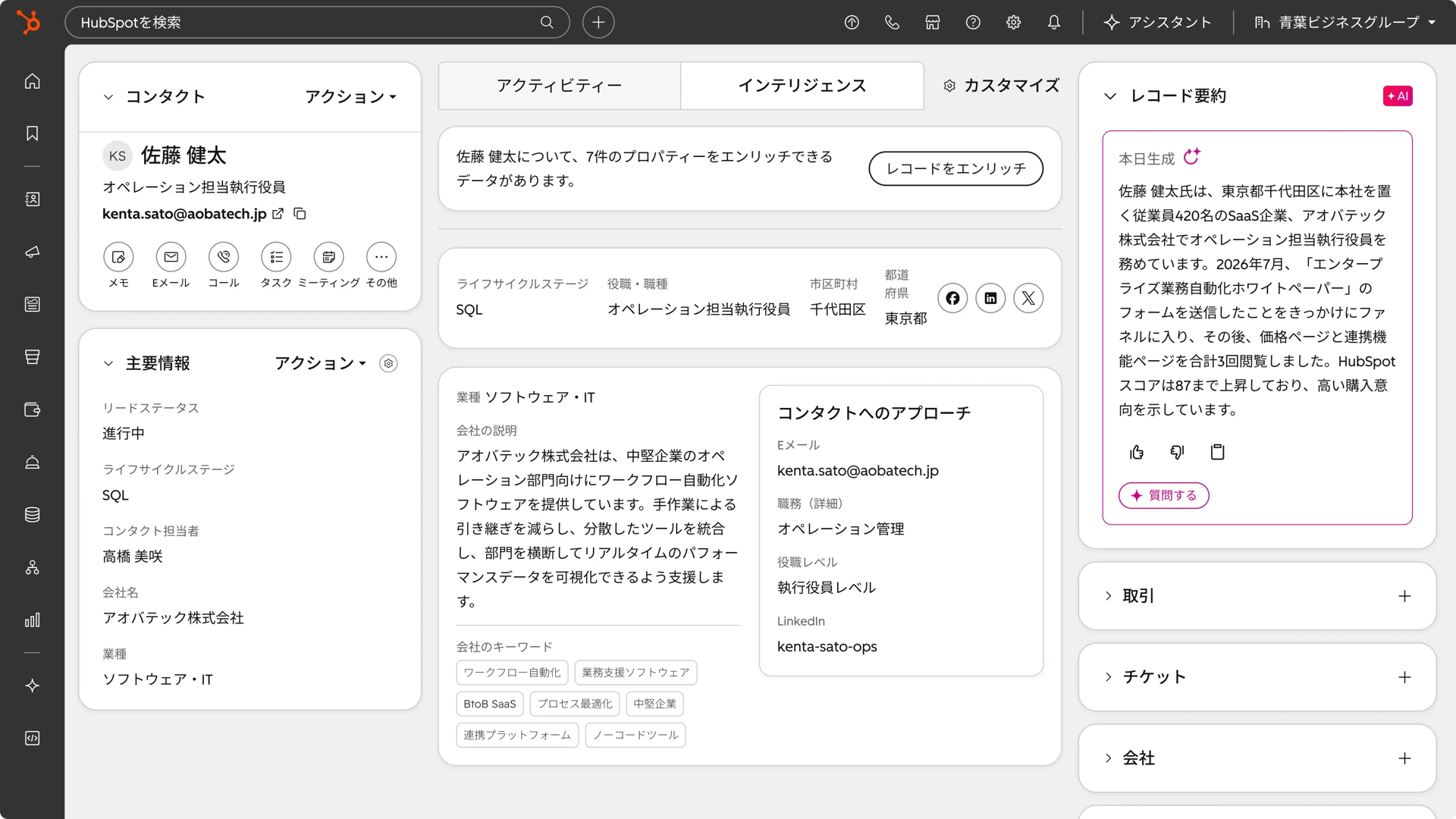
Task: Add a deal with 取引 plus button
Action: [1404, 596]
